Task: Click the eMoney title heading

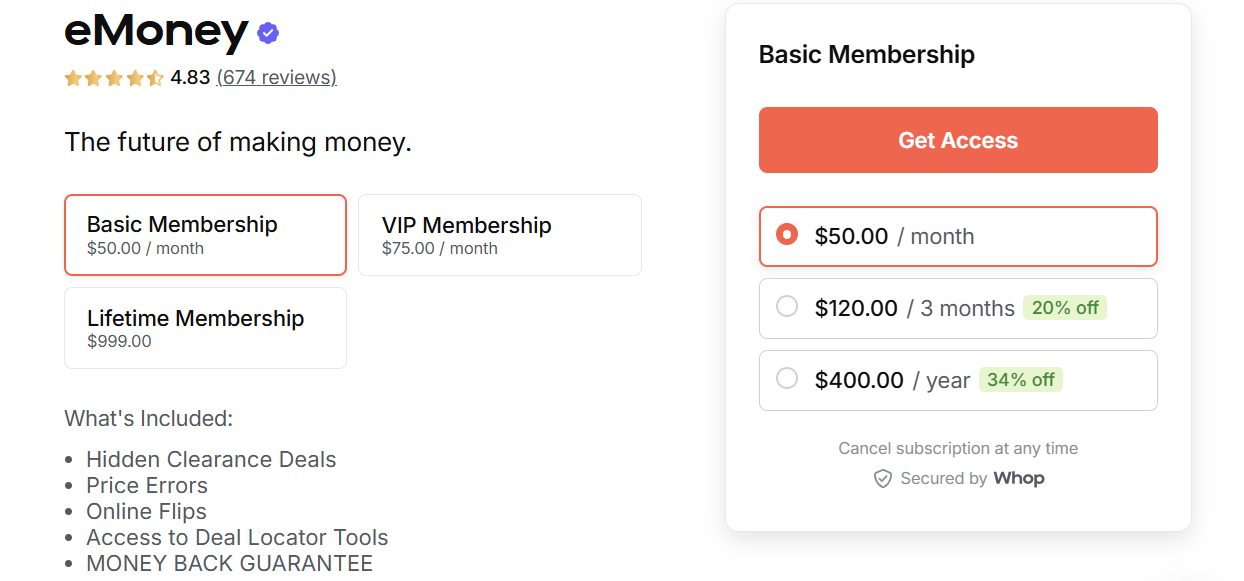Action: pyautogui.click(x=155, y=31)
